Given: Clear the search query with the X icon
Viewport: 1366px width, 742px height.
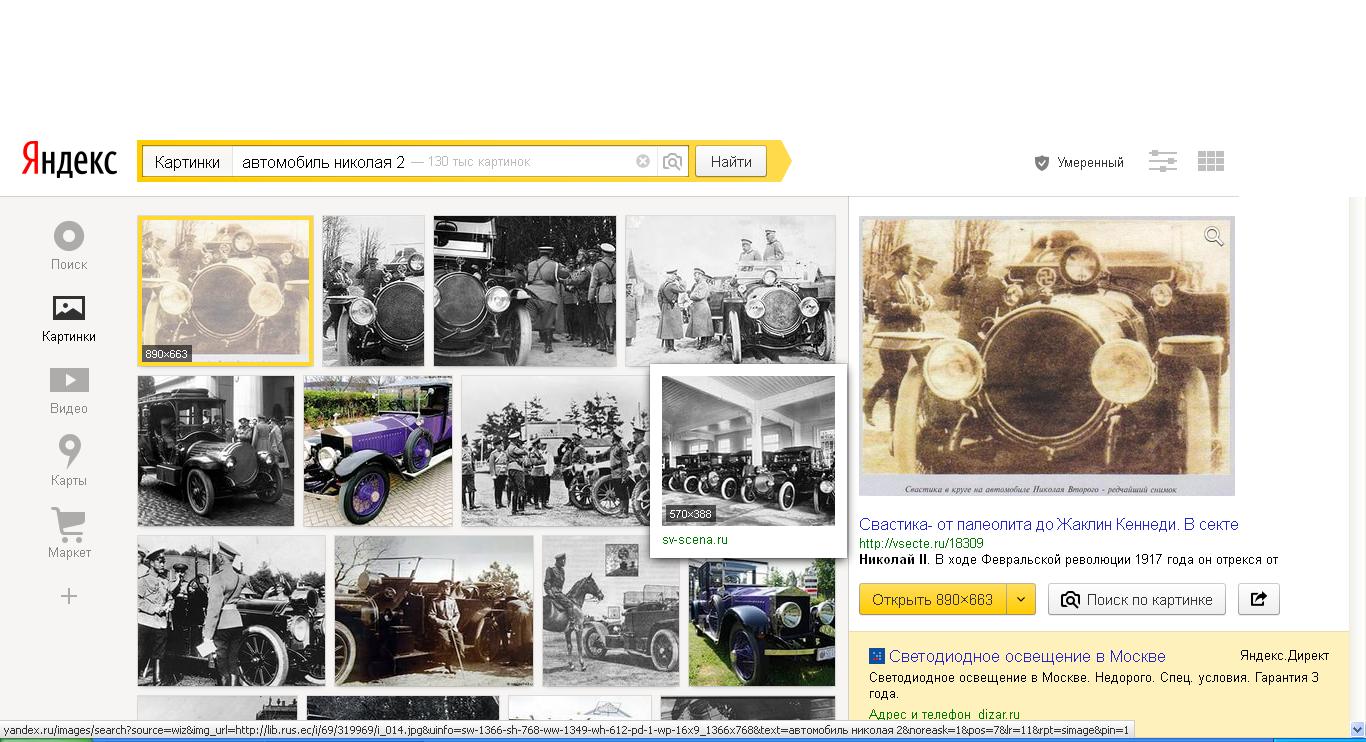Looking at the screenshot, I should tap(643, 161).
